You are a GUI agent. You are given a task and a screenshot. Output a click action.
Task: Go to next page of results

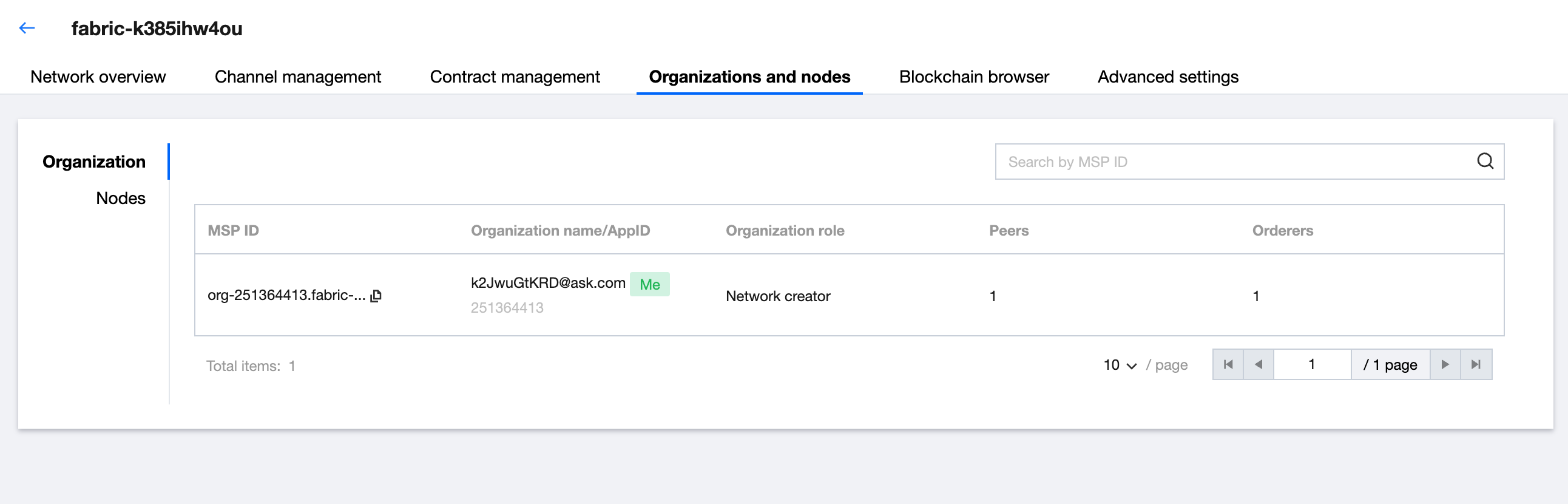point(1444,364)
